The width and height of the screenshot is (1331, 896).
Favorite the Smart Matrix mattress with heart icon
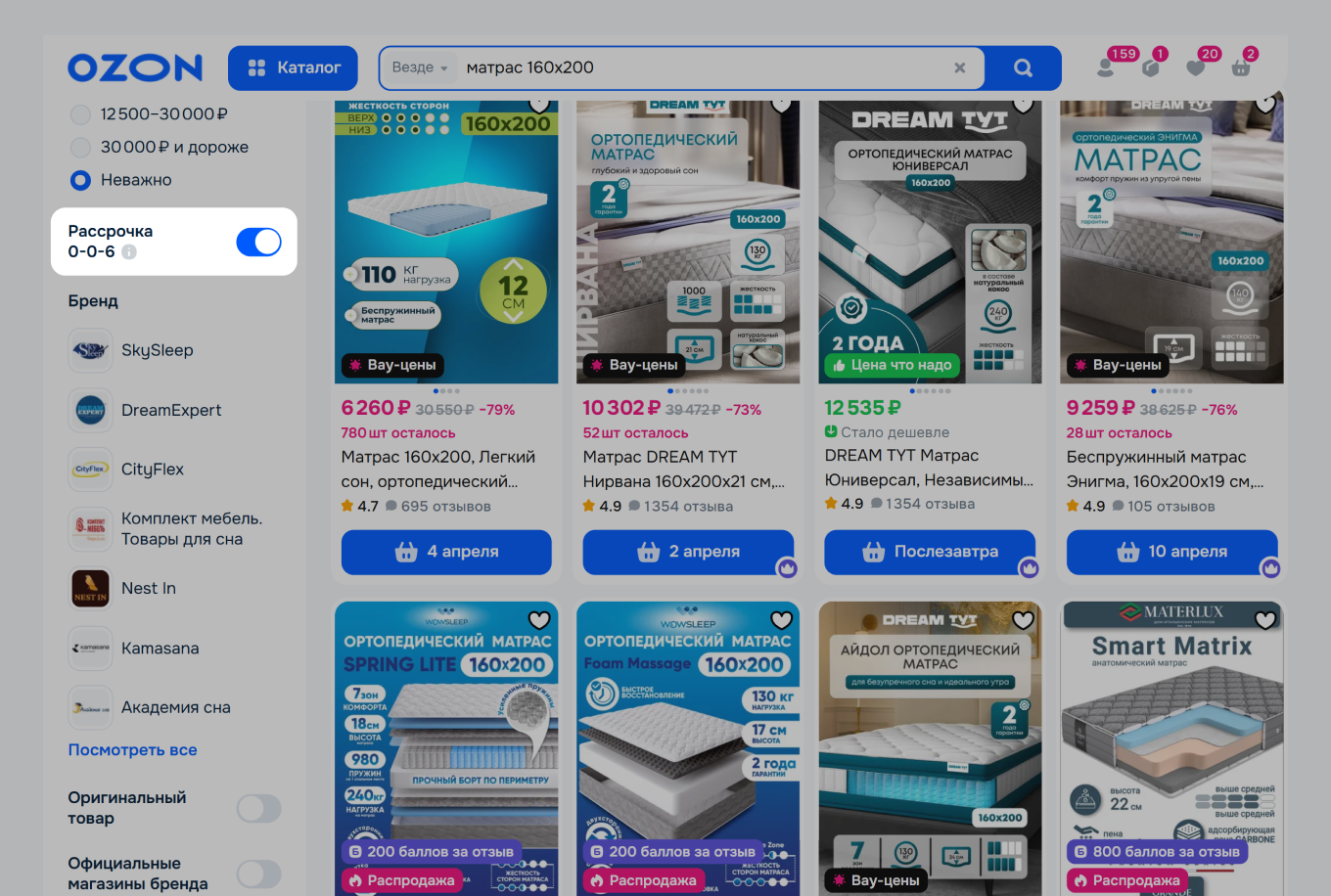[1265, 620]
